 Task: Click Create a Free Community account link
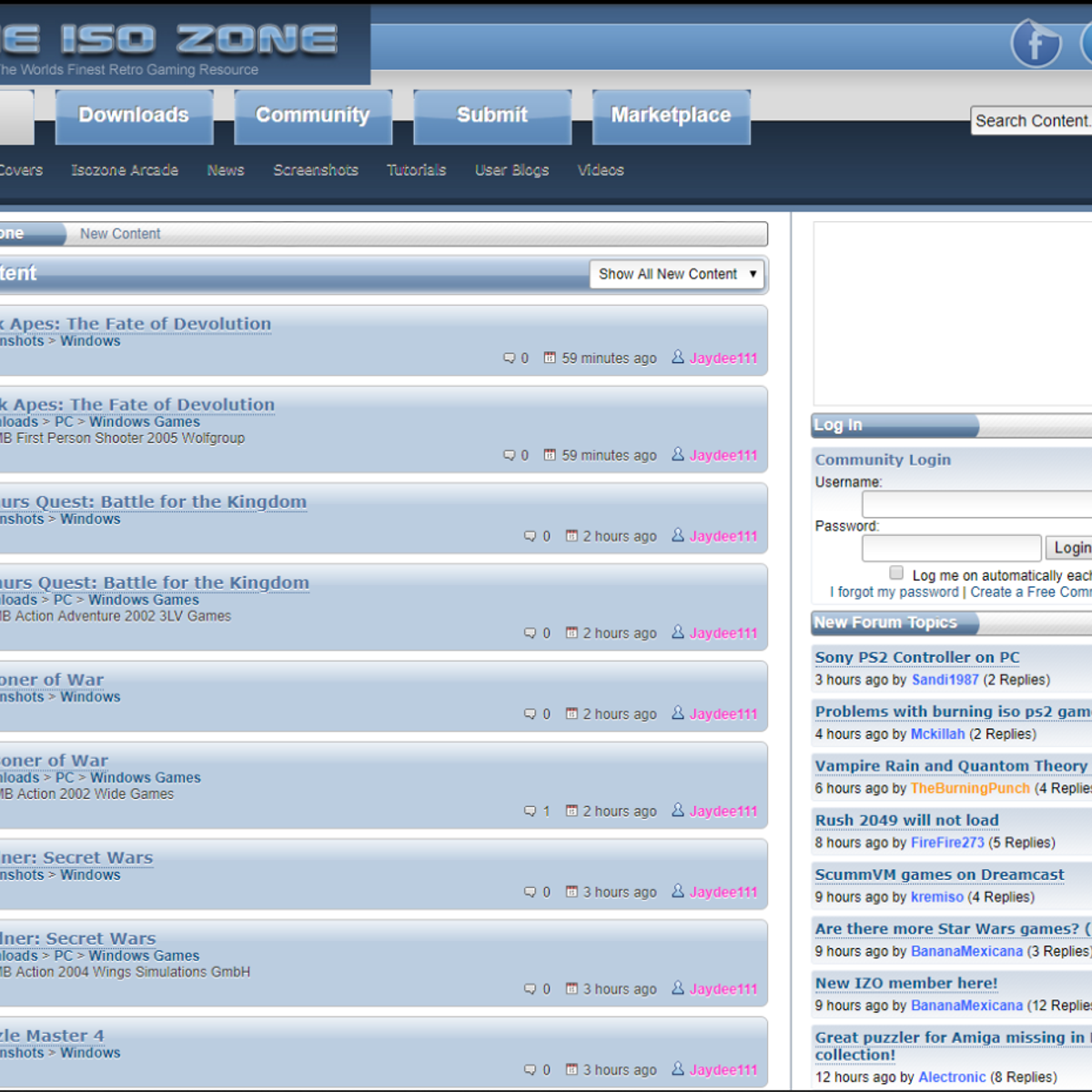[x=1031, y=592]
